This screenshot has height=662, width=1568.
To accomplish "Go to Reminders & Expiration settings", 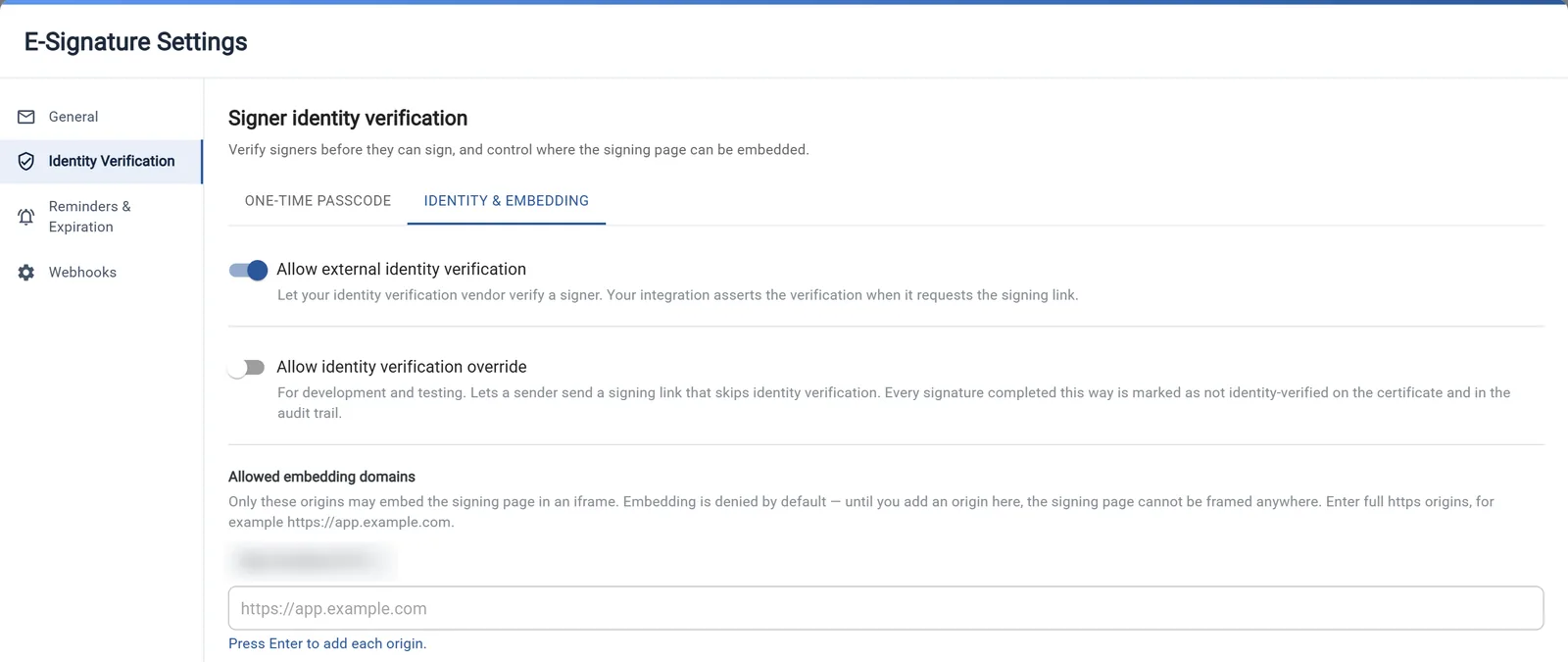I will click(101, 217).
